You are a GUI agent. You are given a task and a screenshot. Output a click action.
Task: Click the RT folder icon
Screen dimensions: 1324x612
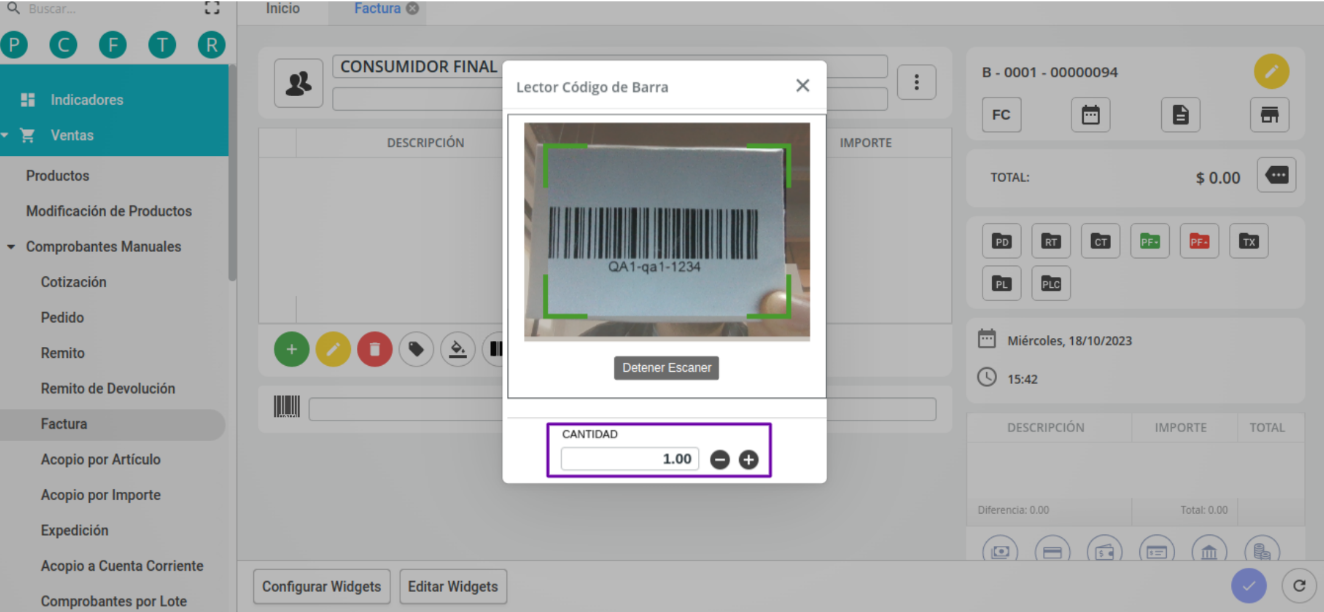[1051, 241]
